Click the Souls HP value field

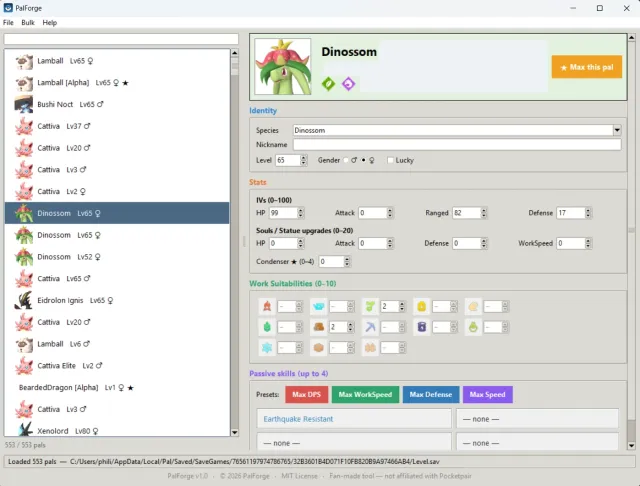pyautogui.click(x=283, y=243)
